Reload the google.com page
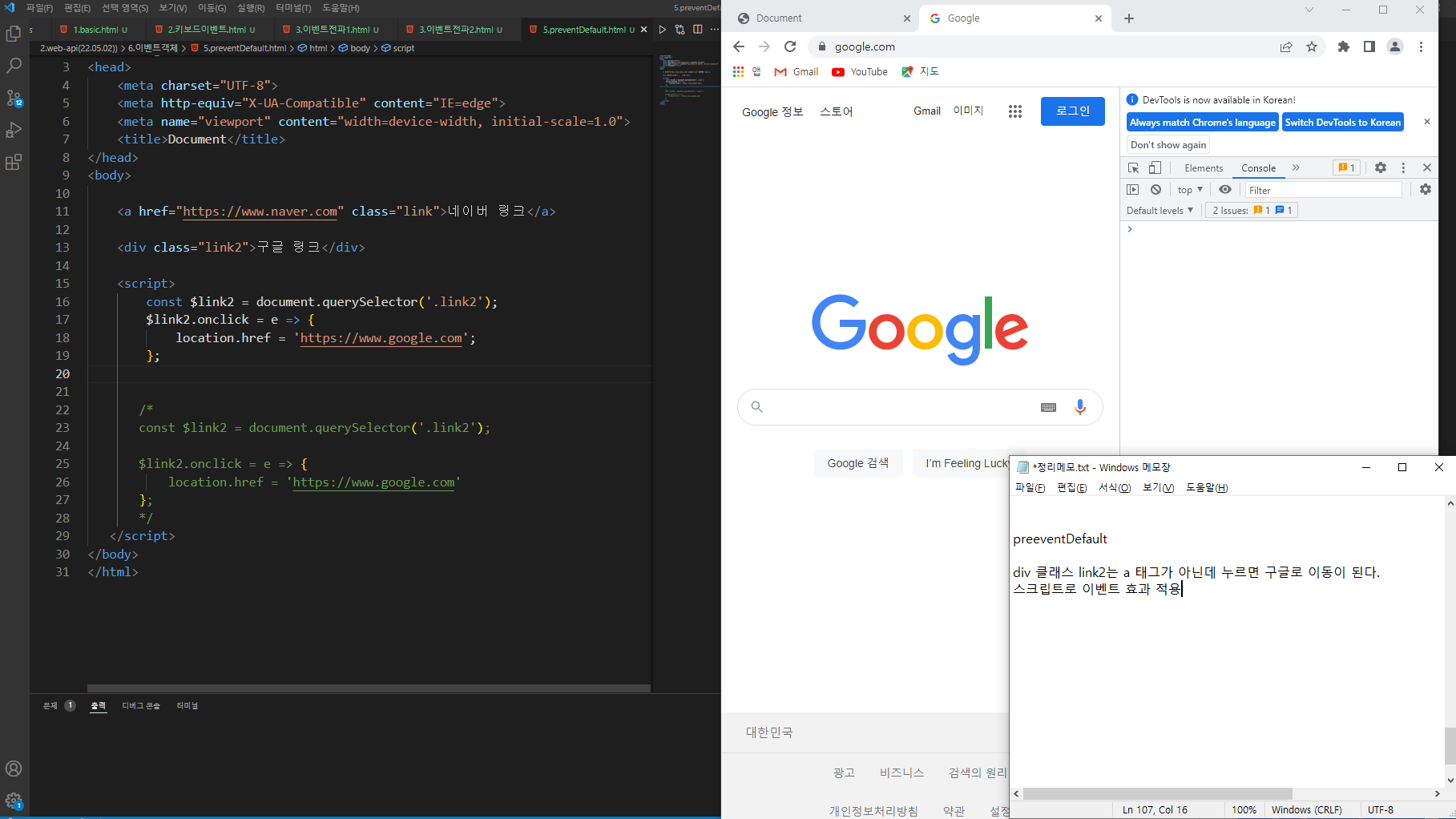The image size is (1456, 819). click(x=790, y=46)
